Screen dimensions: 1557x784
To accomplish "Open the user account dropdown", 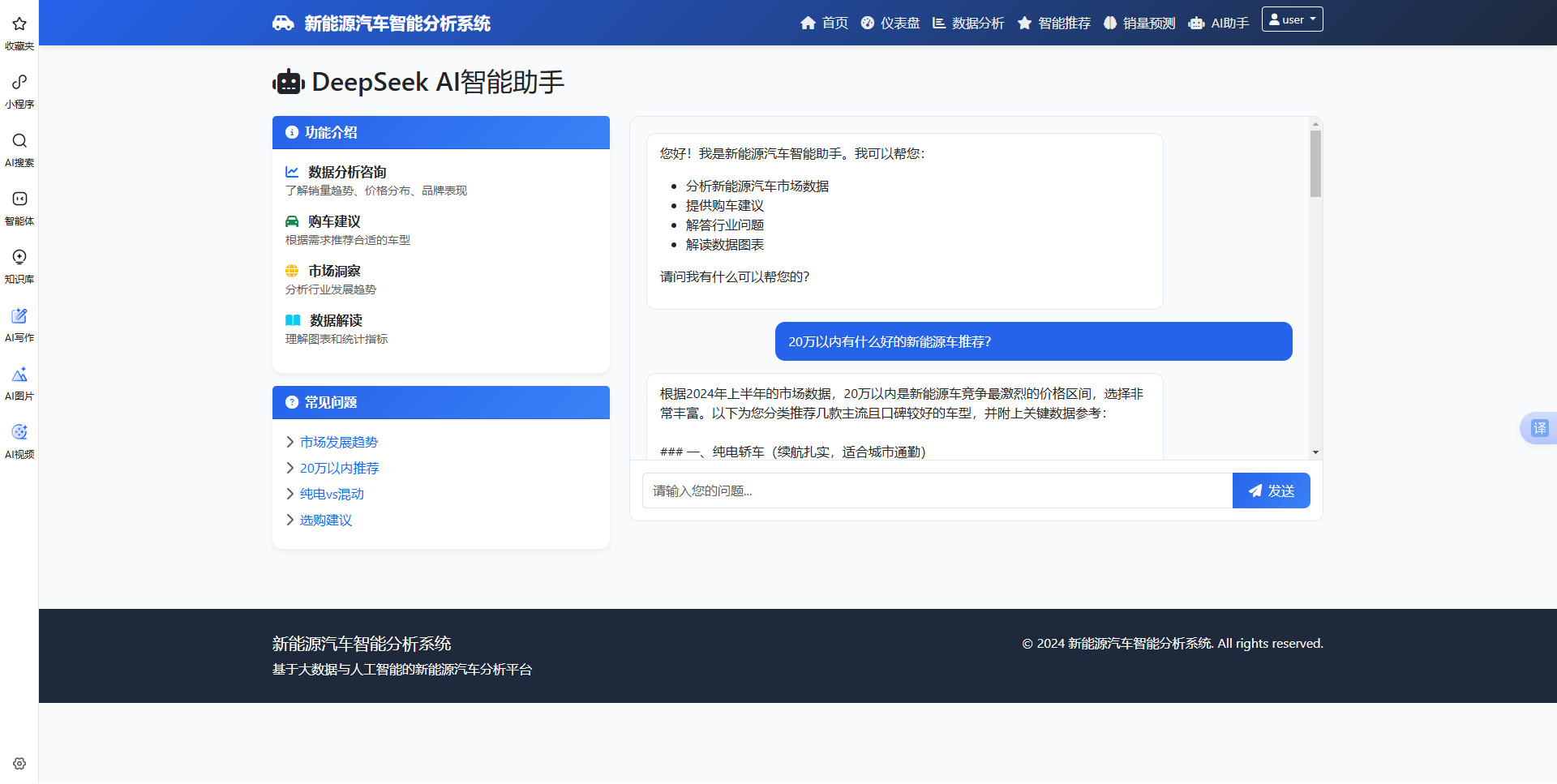I will point(1292,19).
